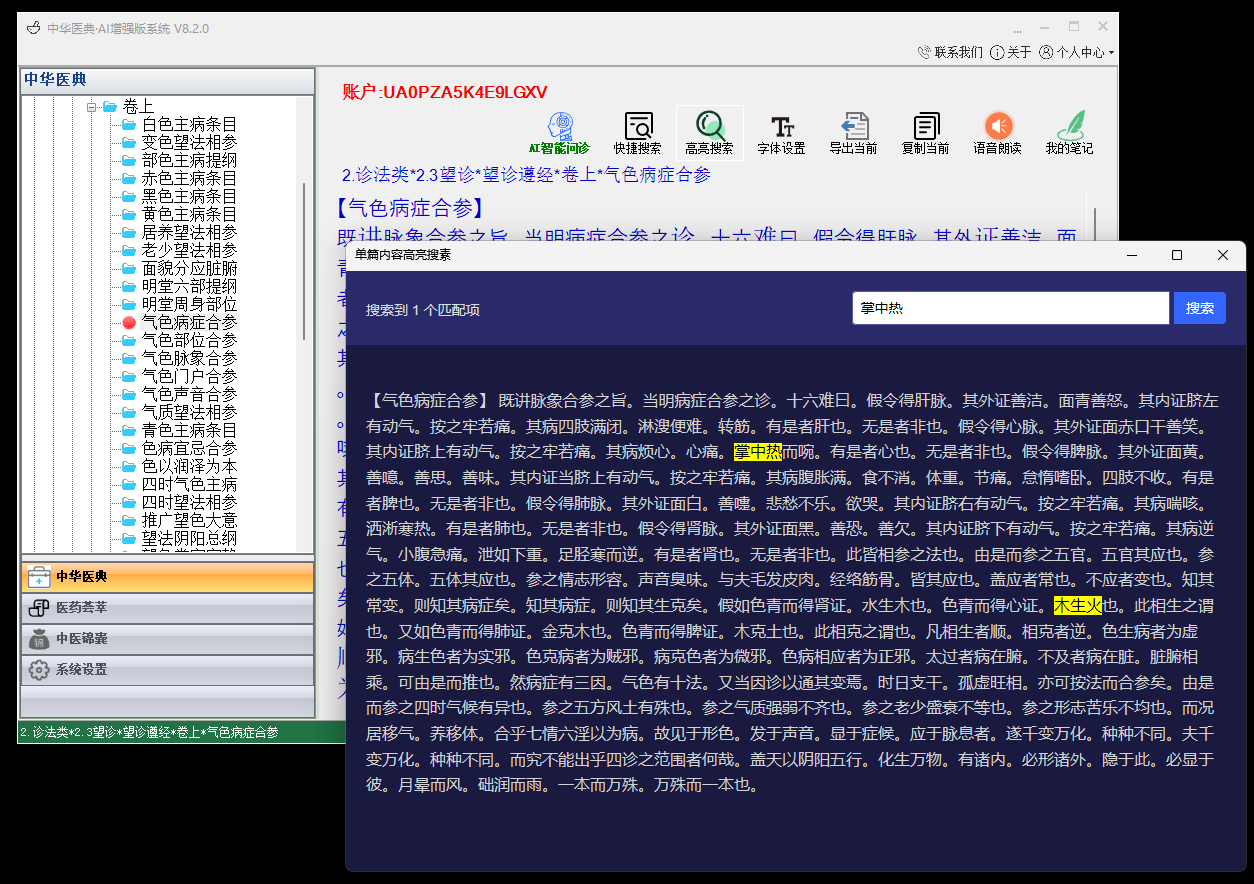Maximize the 单篇内容高亮搜索 dialog
This screenshot has height=884, width=1254.
[x=1177, y=255]
